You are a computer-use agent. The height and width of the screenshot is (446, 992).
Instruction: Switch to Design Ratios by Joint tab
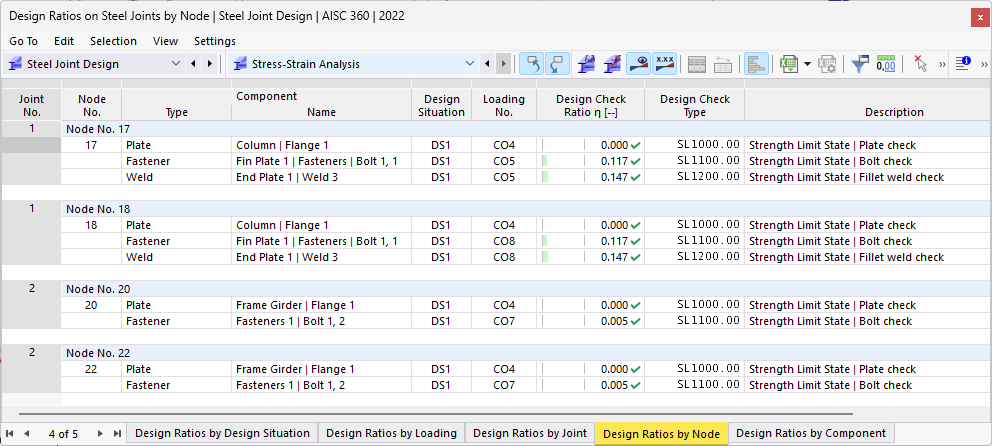click(530, 433)
